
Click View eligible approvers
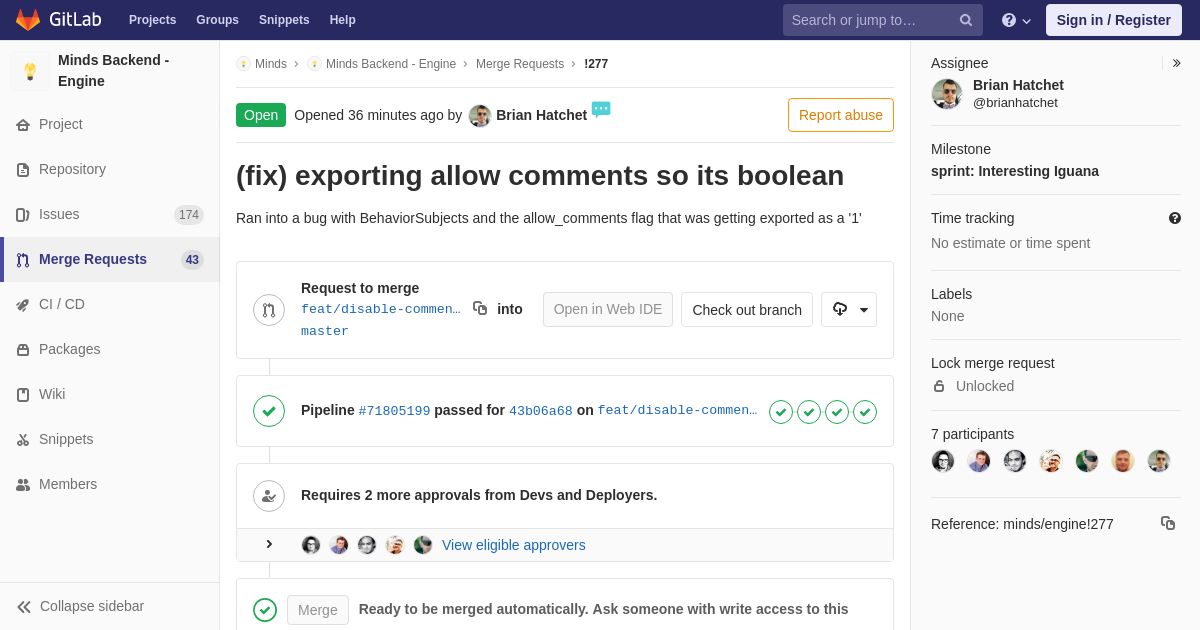(x=514, y=545)
